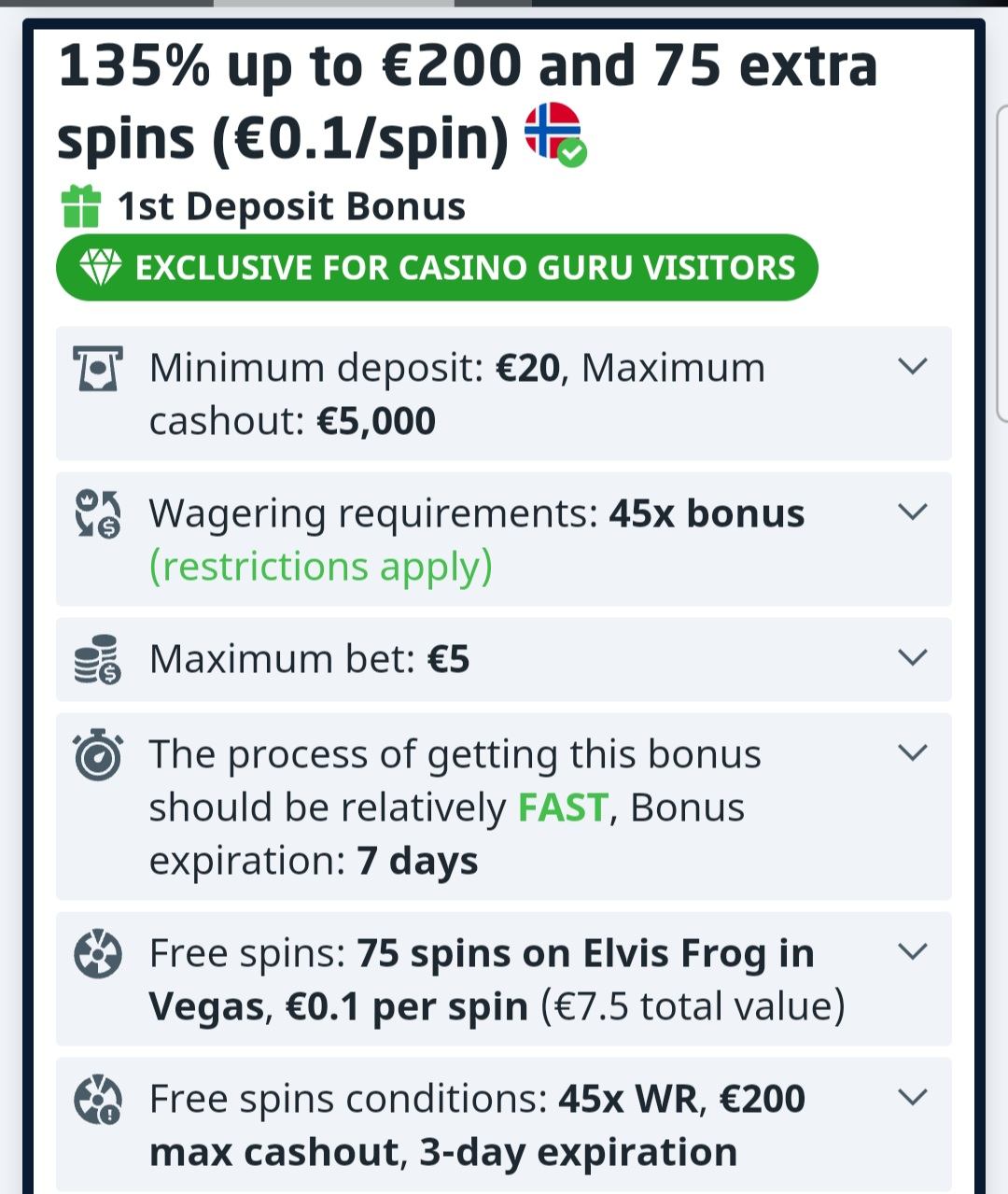
Task: Click the wagering requirements icon
Action: click(97, 514)
